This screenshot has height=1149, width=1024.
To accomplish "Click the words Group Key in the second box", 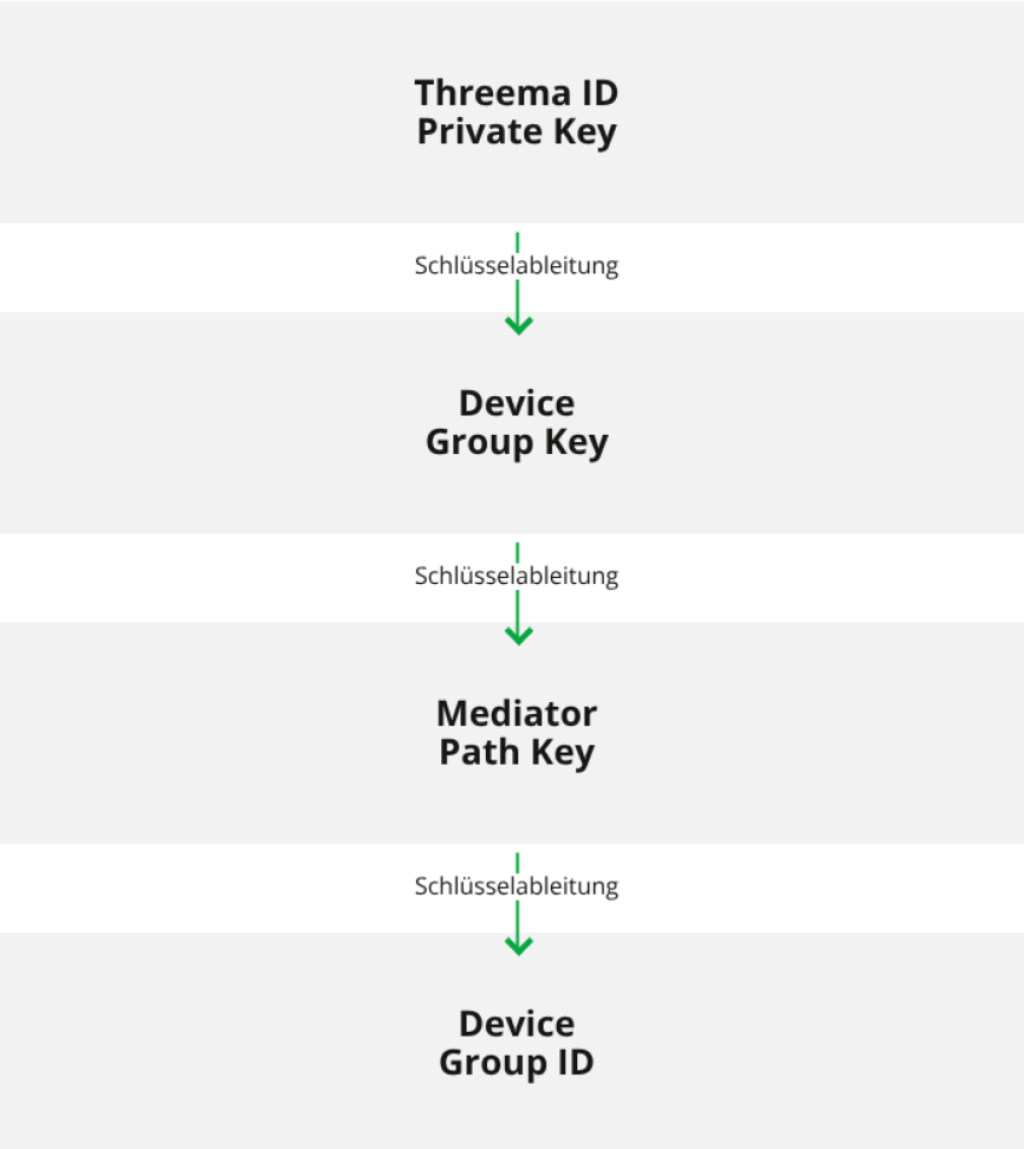I will click(517, 443).
